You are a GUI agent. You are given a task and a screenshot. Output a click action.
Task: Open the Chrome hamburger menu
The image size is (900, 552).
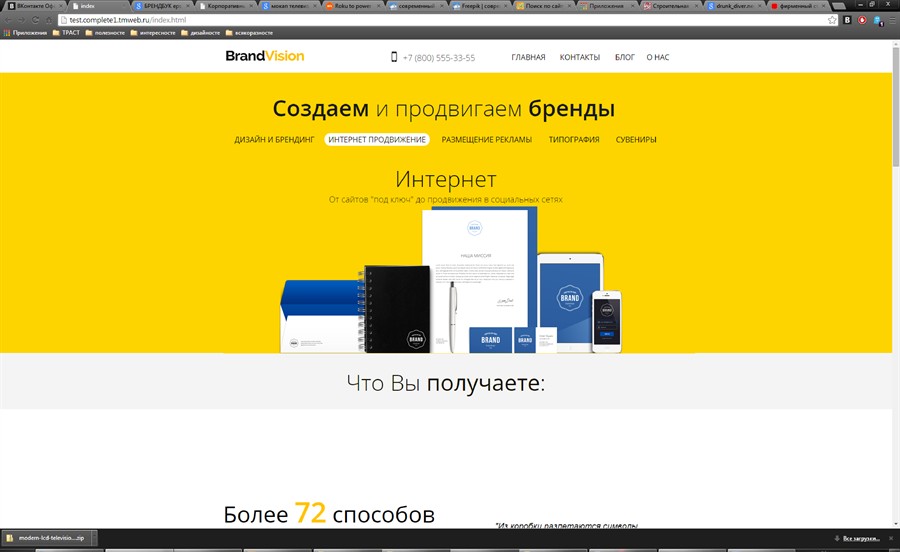point(890,20)
